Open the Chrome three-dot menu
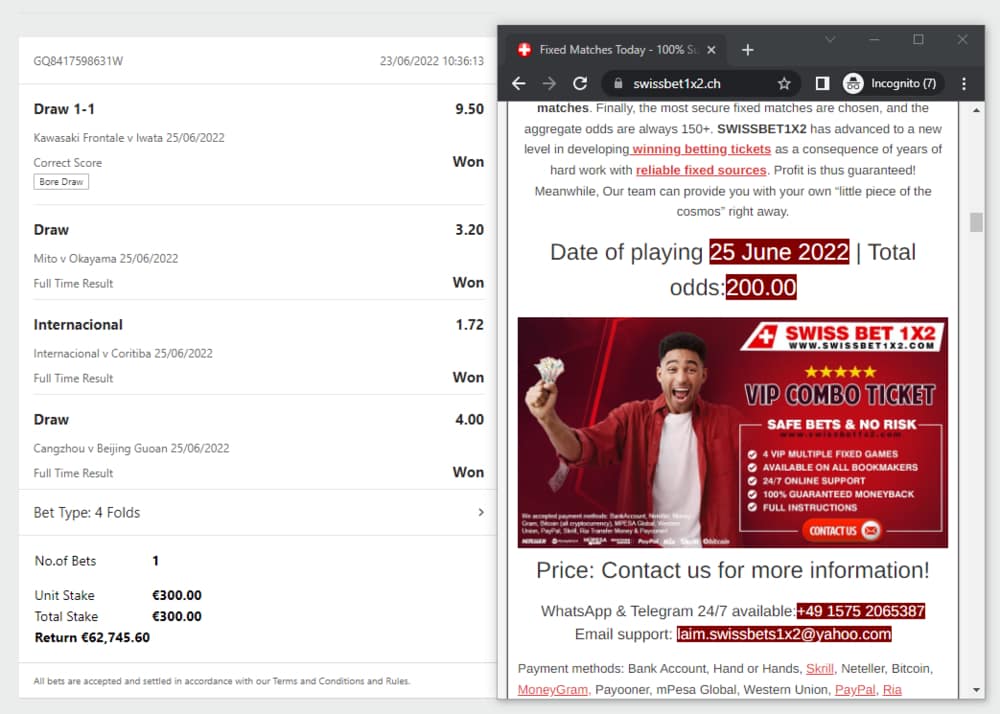Viewport: 1000px width, 714px height. tap(964, 84)
